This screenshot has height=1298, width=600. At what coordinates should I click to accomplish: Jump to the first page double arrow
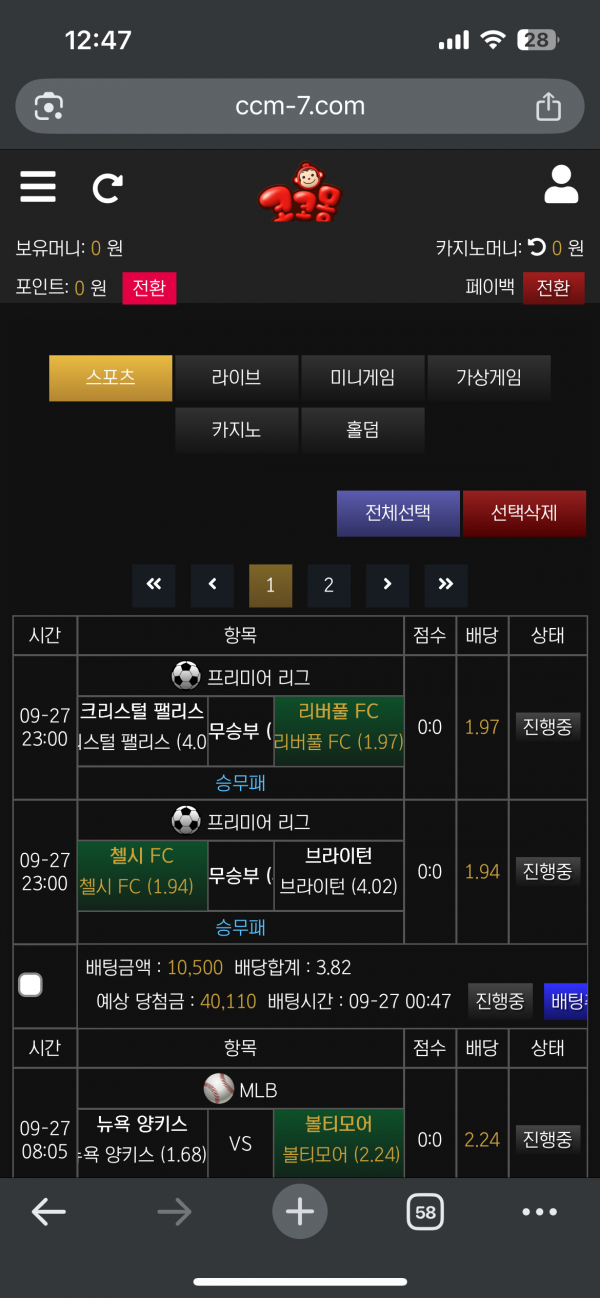154,585
